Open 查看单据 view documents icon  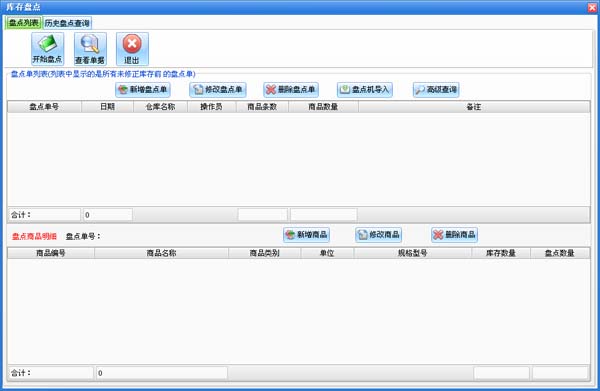pos(90,49)
